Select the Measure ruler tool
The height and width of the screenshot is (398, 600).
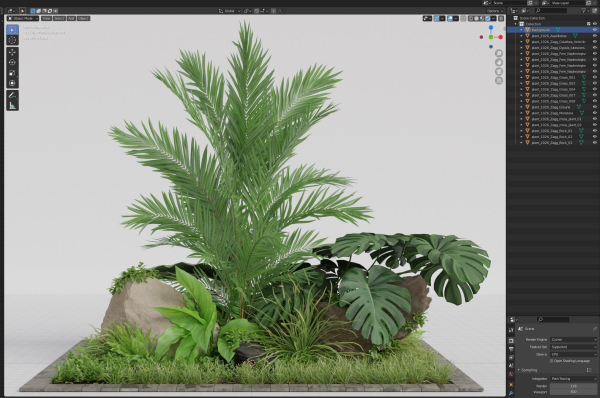(12, 106)
